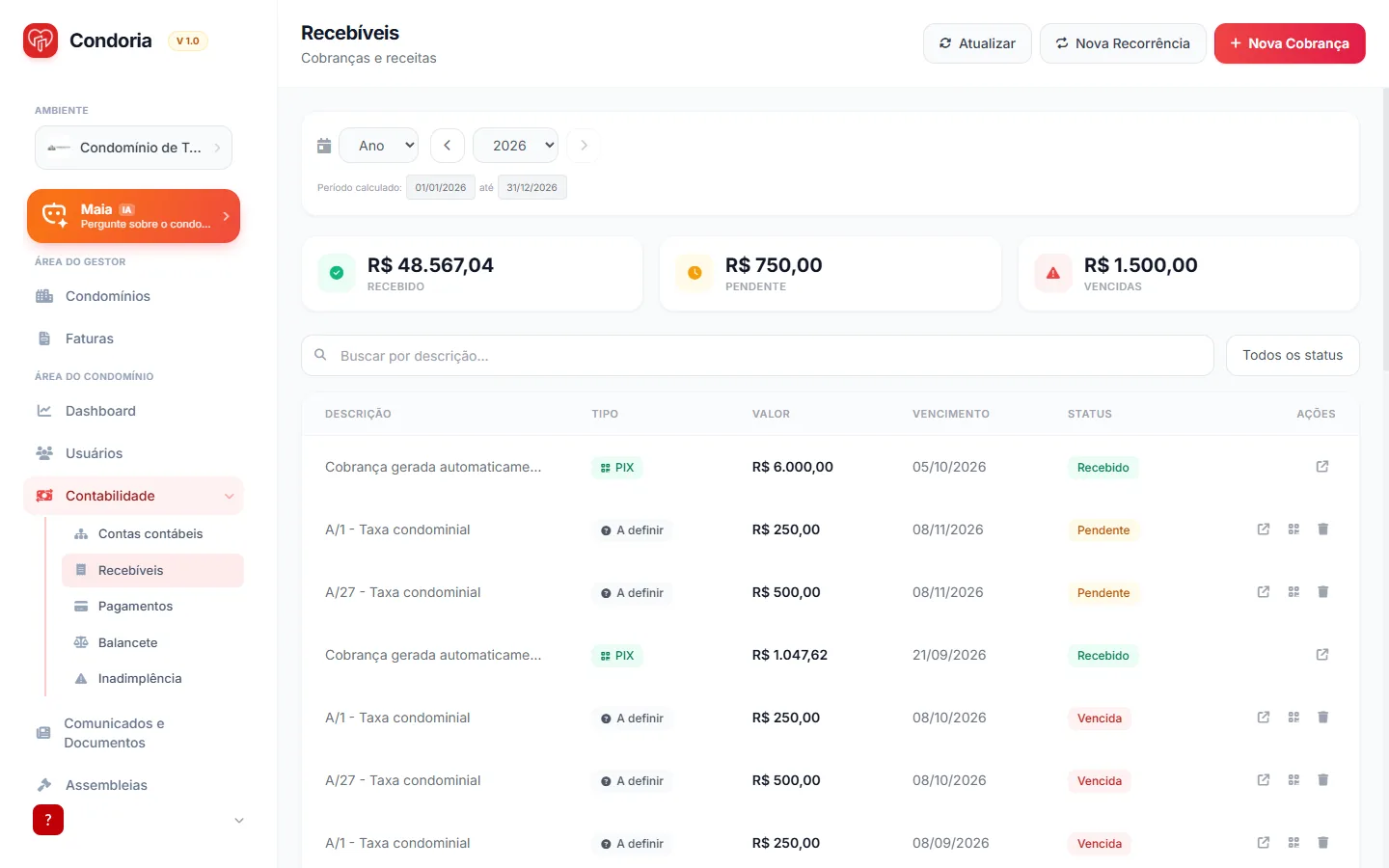Collapse the Contabilidade menu section

tap(133, 496)
